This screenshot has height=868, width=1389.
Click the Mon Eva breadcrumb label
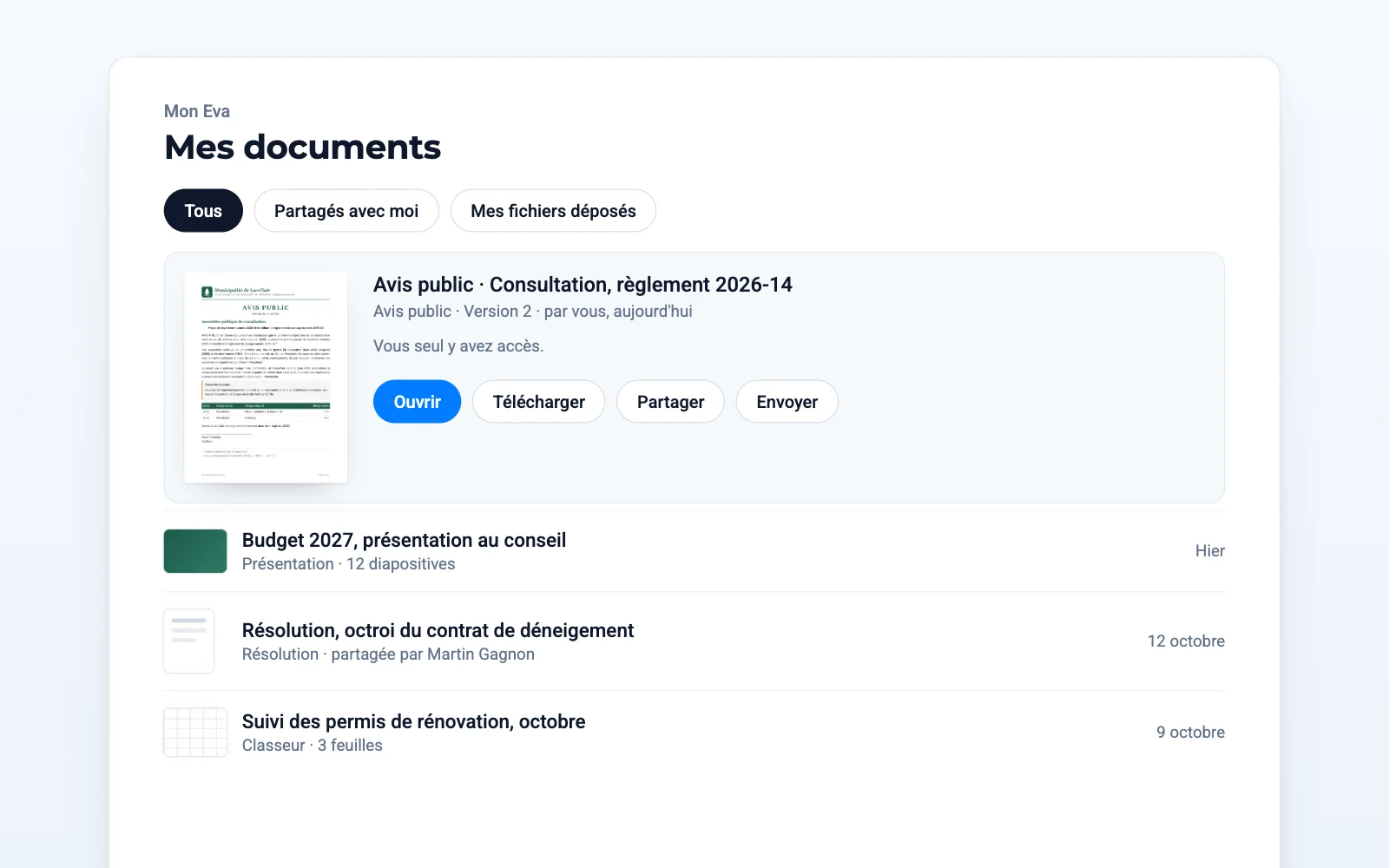coord(197,111)
